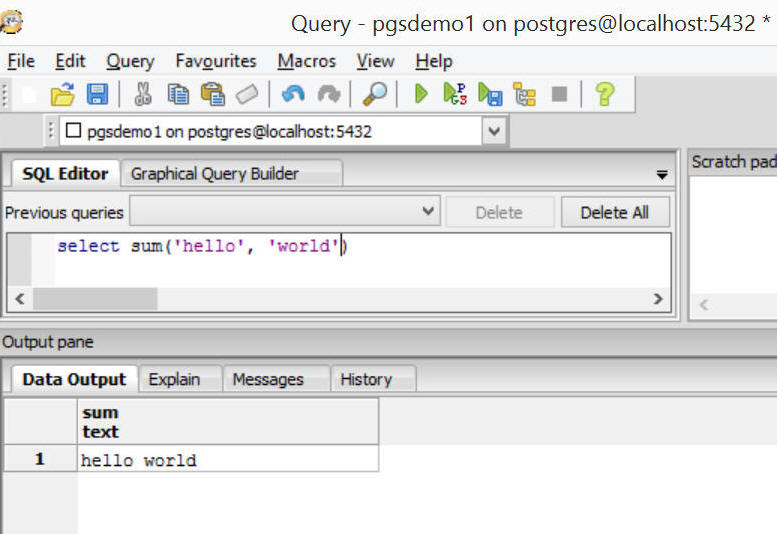Screen dimensions: 777x534
Task: Click the SQL editor right scroll arrow
Action: 658,299
